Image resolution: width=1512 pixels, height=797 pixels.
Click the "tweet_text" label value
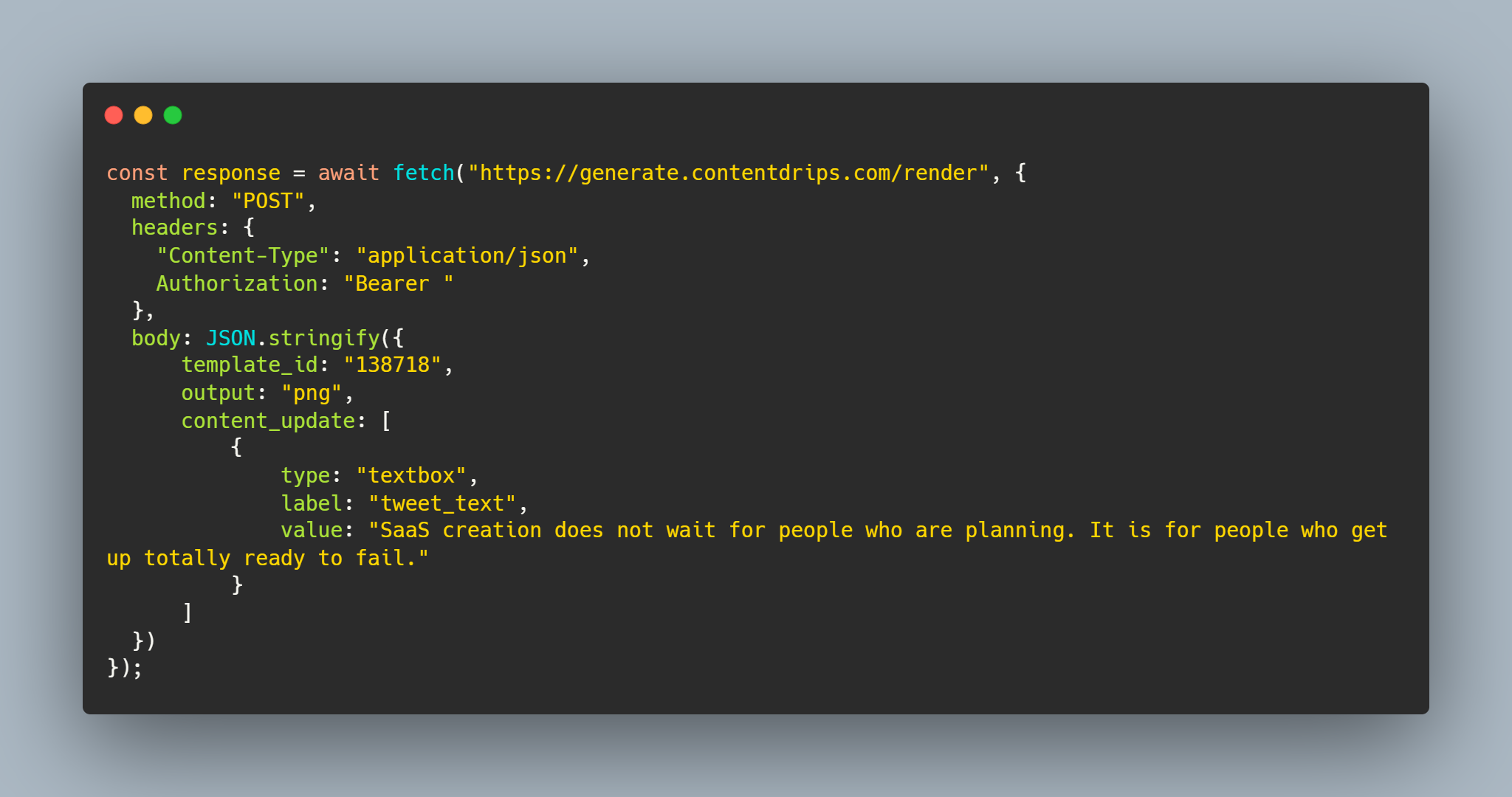click(442, 503)
